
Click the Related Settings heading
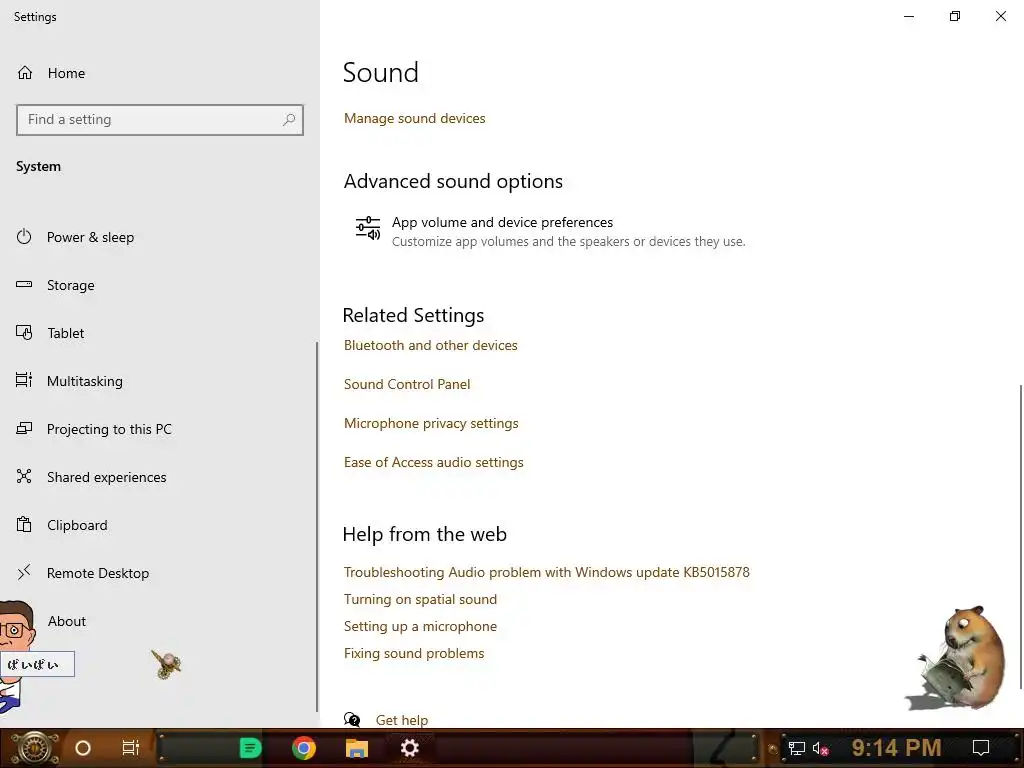(413, 315)
